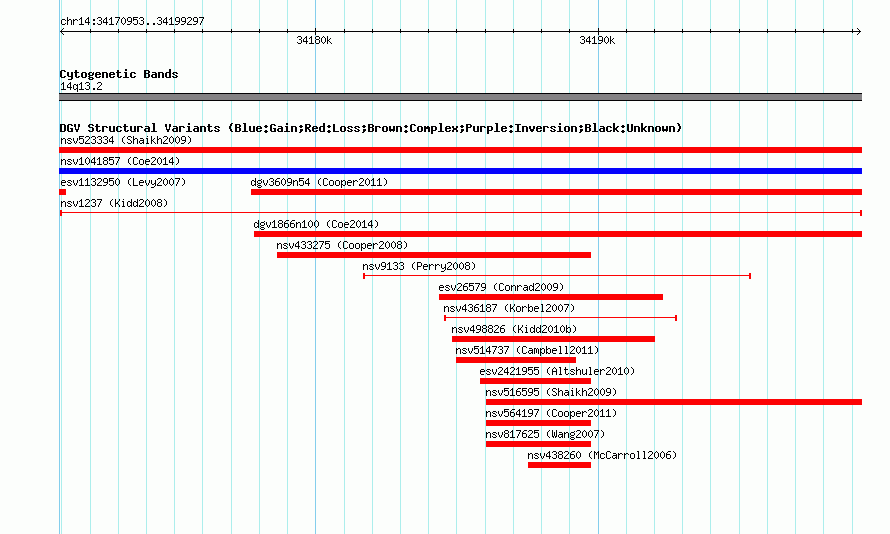The height and width of the screenshot is (534, 890).
Task: Open nsv433275 (Cooper2008) variant label
Action: point(342,245)
